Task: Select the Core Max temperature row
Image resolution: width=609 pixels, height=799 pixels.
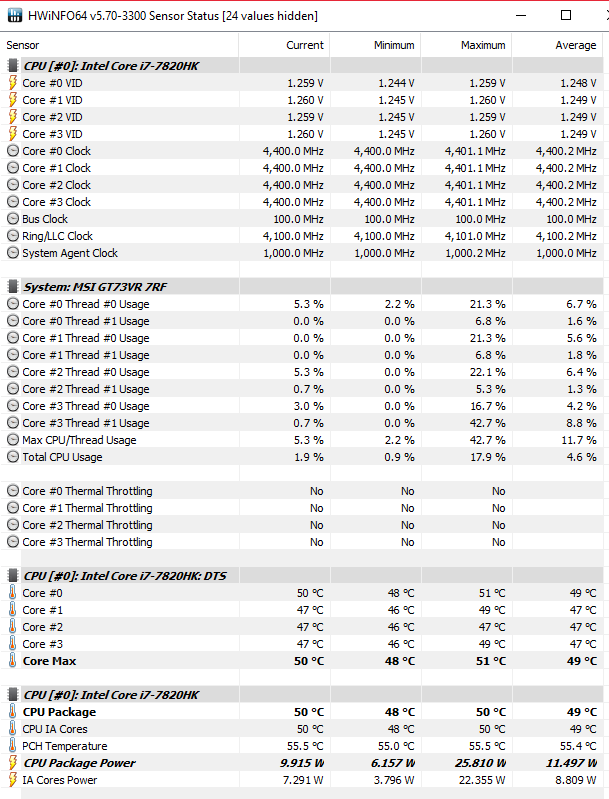Action: click(302, 661)
